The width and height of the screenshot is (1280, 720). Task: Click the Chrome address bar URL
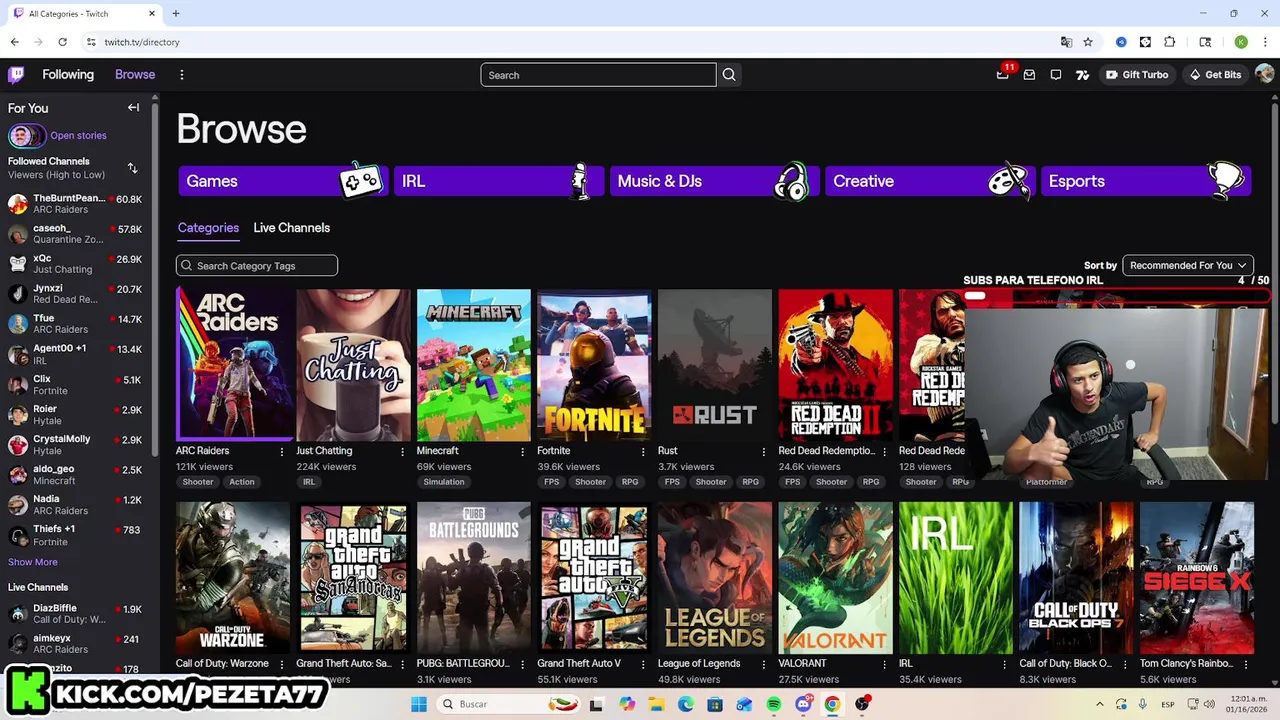tap(142, 42)
